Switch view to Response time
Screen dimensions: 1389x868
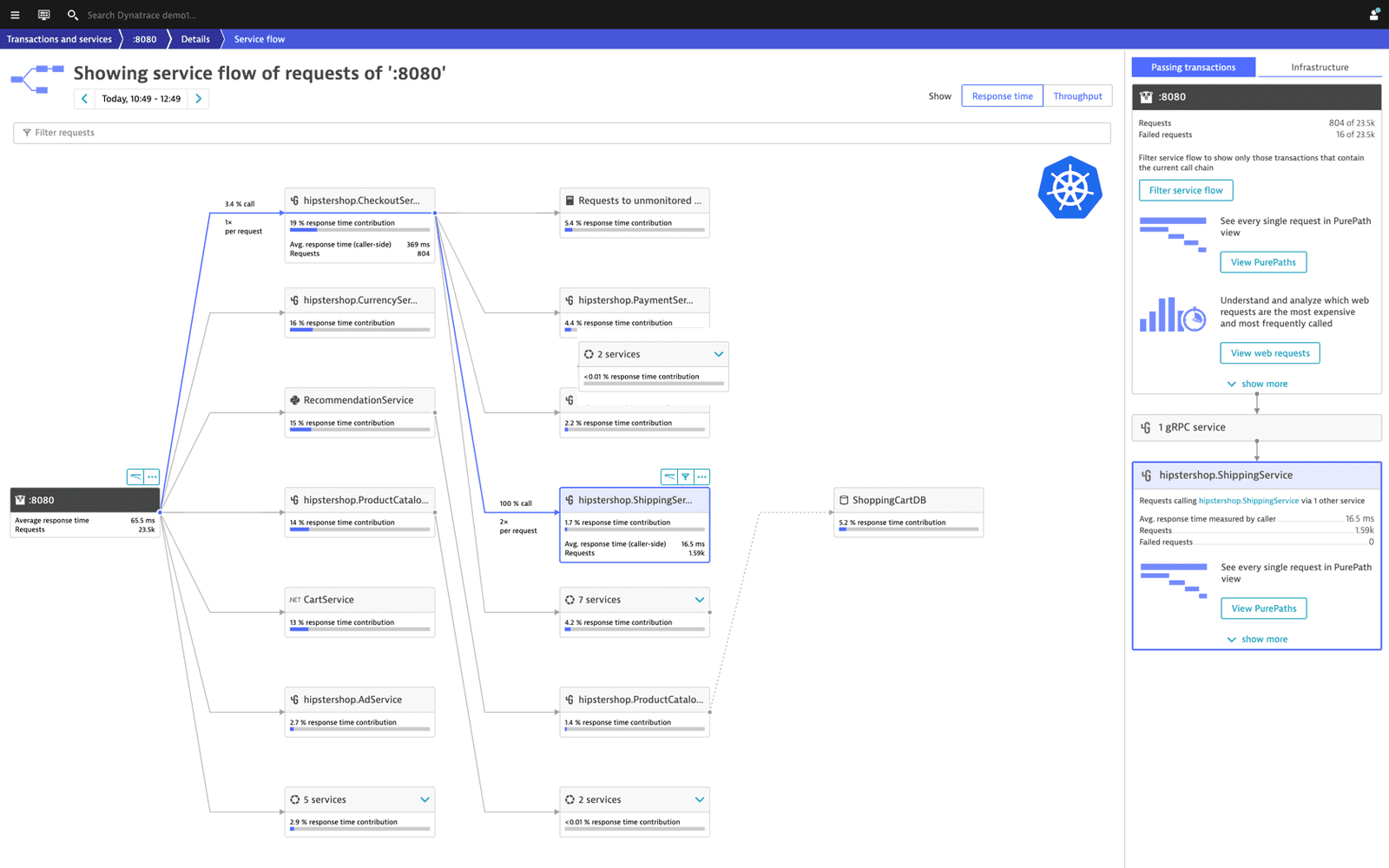1003,96
